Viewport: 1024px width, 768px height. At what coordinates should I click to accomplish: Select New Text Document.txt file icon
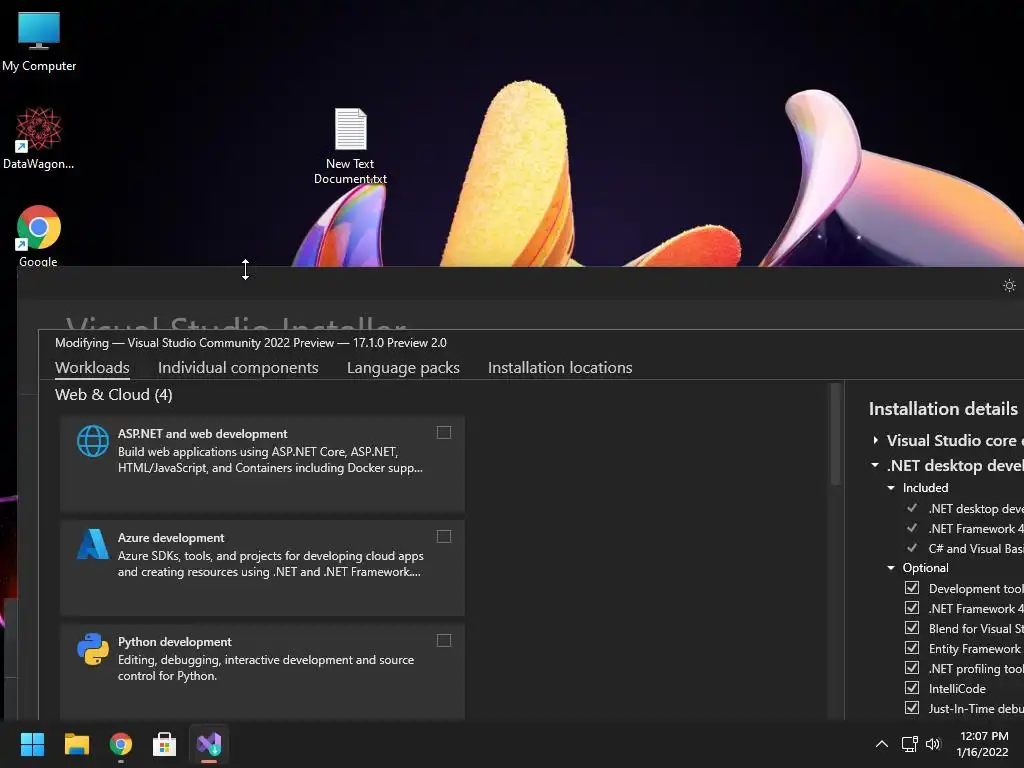tap(351, 145)
